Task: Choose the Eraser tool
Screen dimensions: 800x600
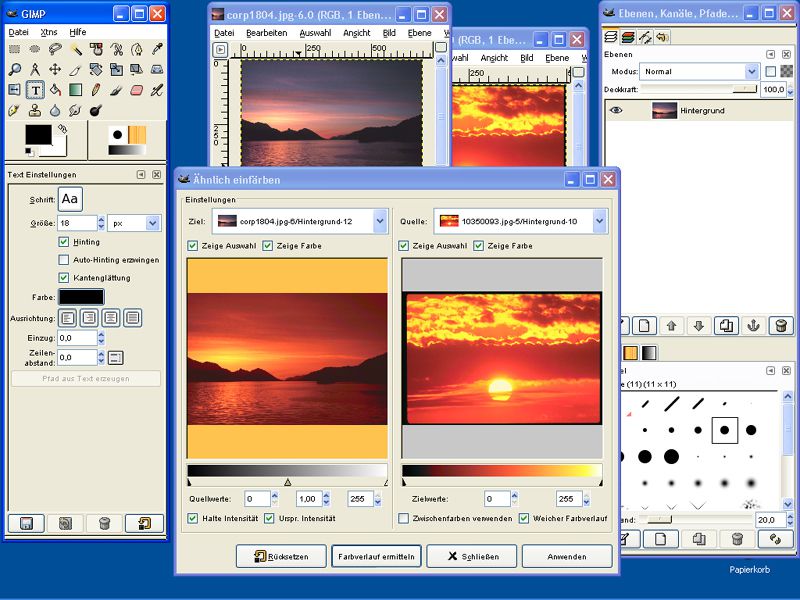Action: pyautogui.click(x=136, y=89)
